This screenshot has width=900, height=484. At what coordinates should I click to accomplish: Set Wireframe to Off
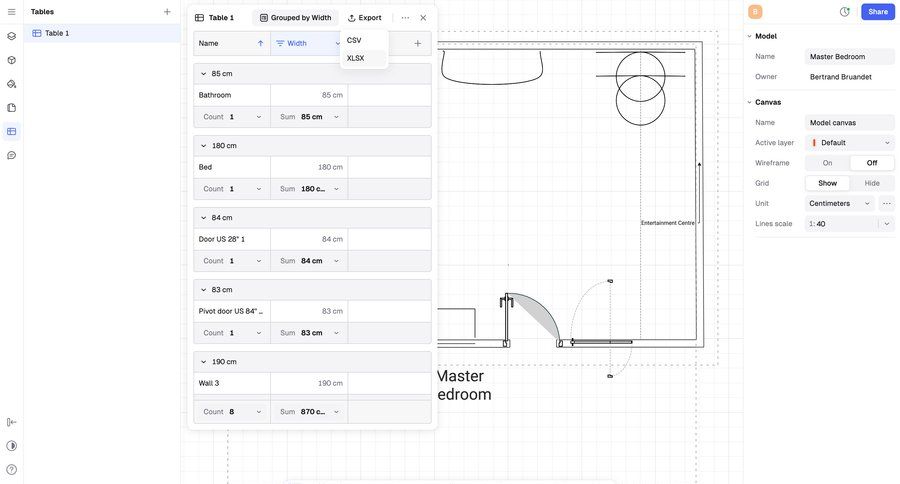pos(872,163)
